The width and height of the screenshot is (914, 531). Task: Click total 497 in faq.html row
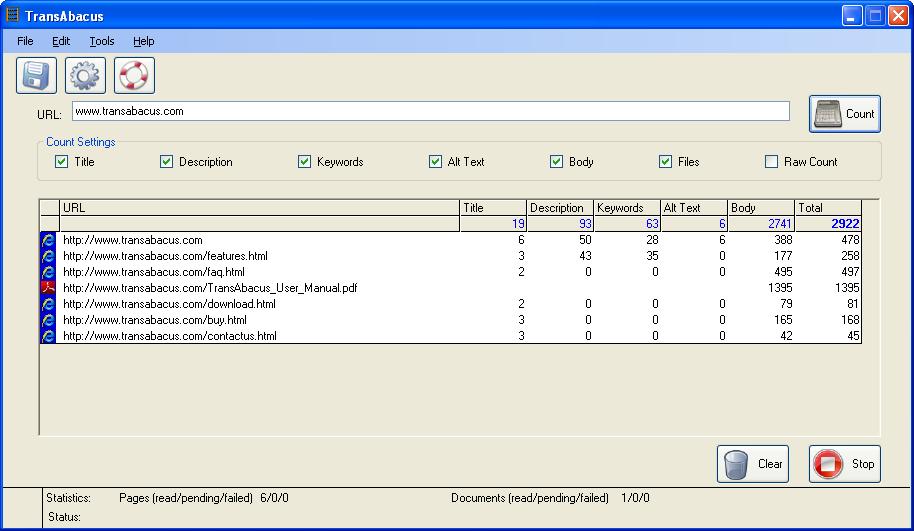850,272
